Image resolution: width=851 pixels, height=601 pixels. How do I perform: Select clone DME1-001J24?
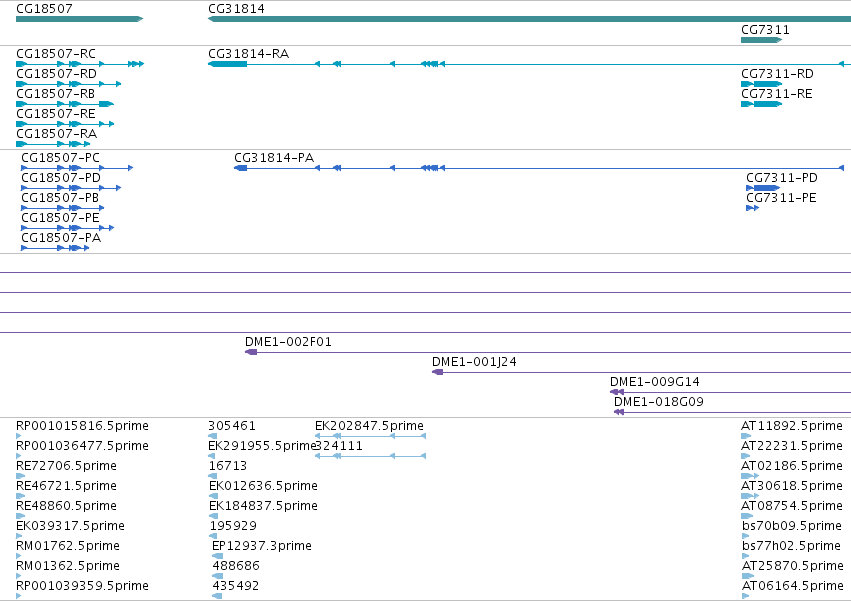click(474, 362)
